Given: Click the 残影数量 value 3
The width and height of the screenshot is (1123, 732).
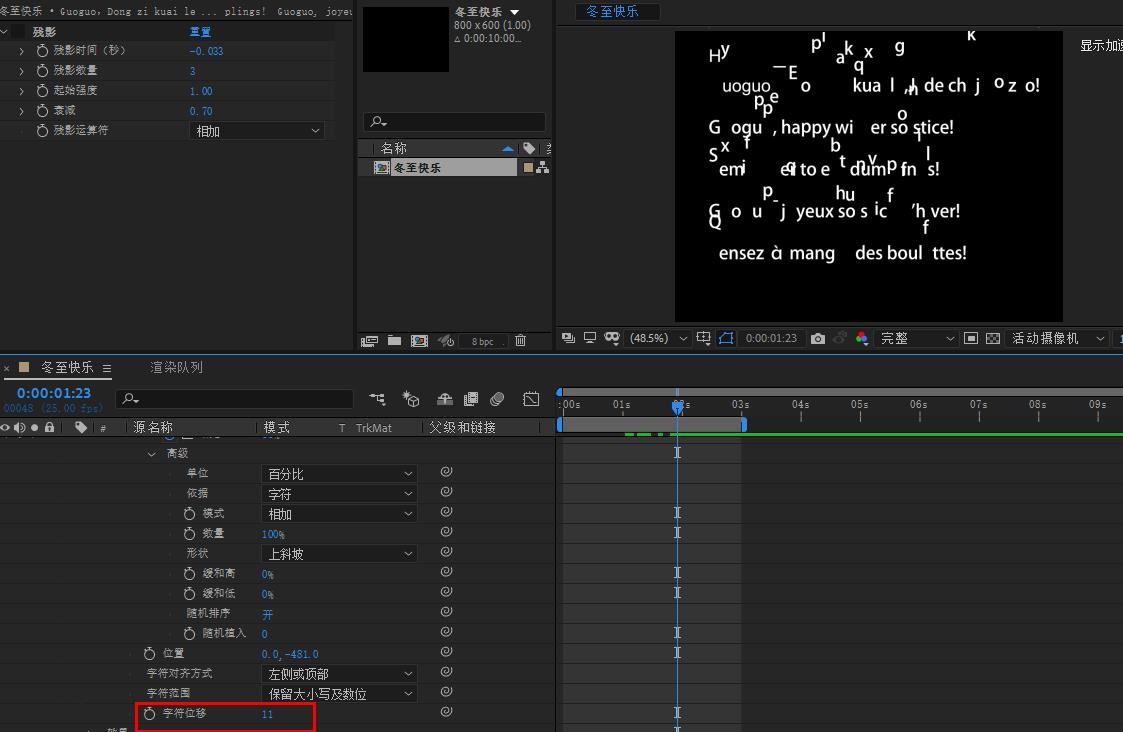Looking at the screenshot, I should [192, 71].
